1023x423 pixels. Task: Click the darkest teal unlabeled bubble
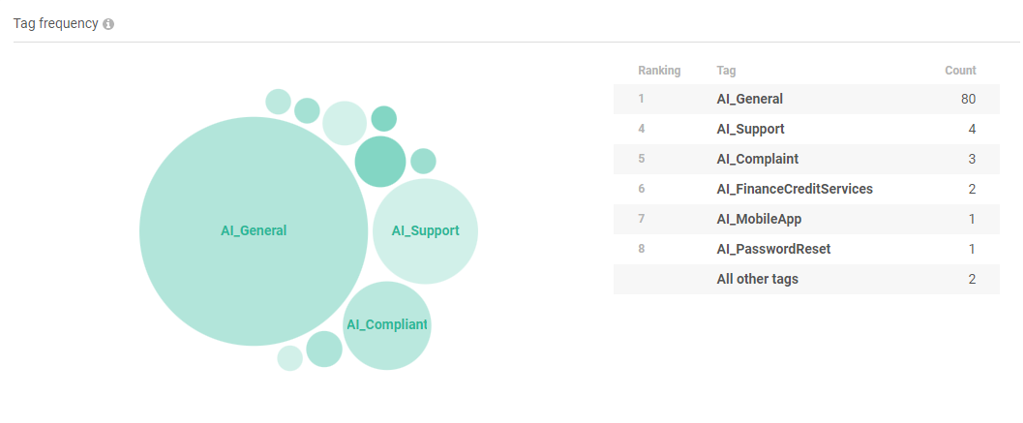tap(380, 162)
